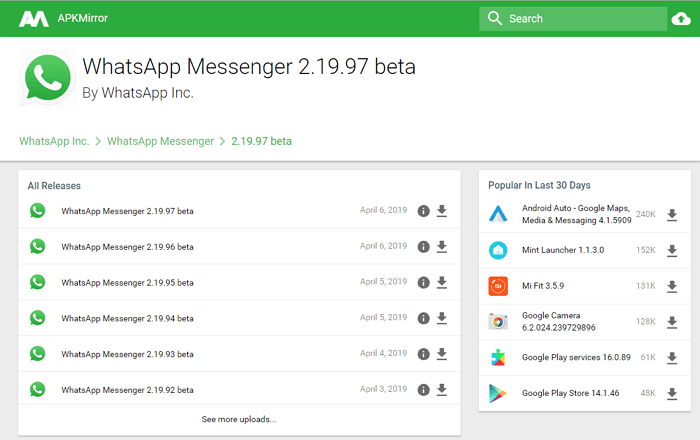Download Mint Launcher 1.1.3.0 via arrow icon
700x440 pixels.
pos(672,251)
